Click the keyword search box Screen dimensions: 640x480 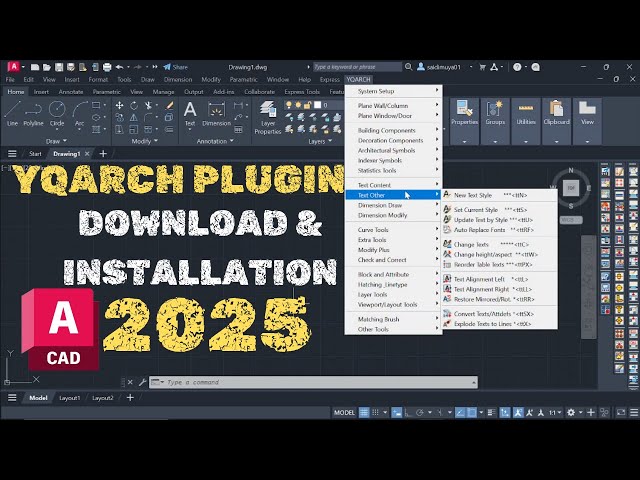click(x=357, y=67)
